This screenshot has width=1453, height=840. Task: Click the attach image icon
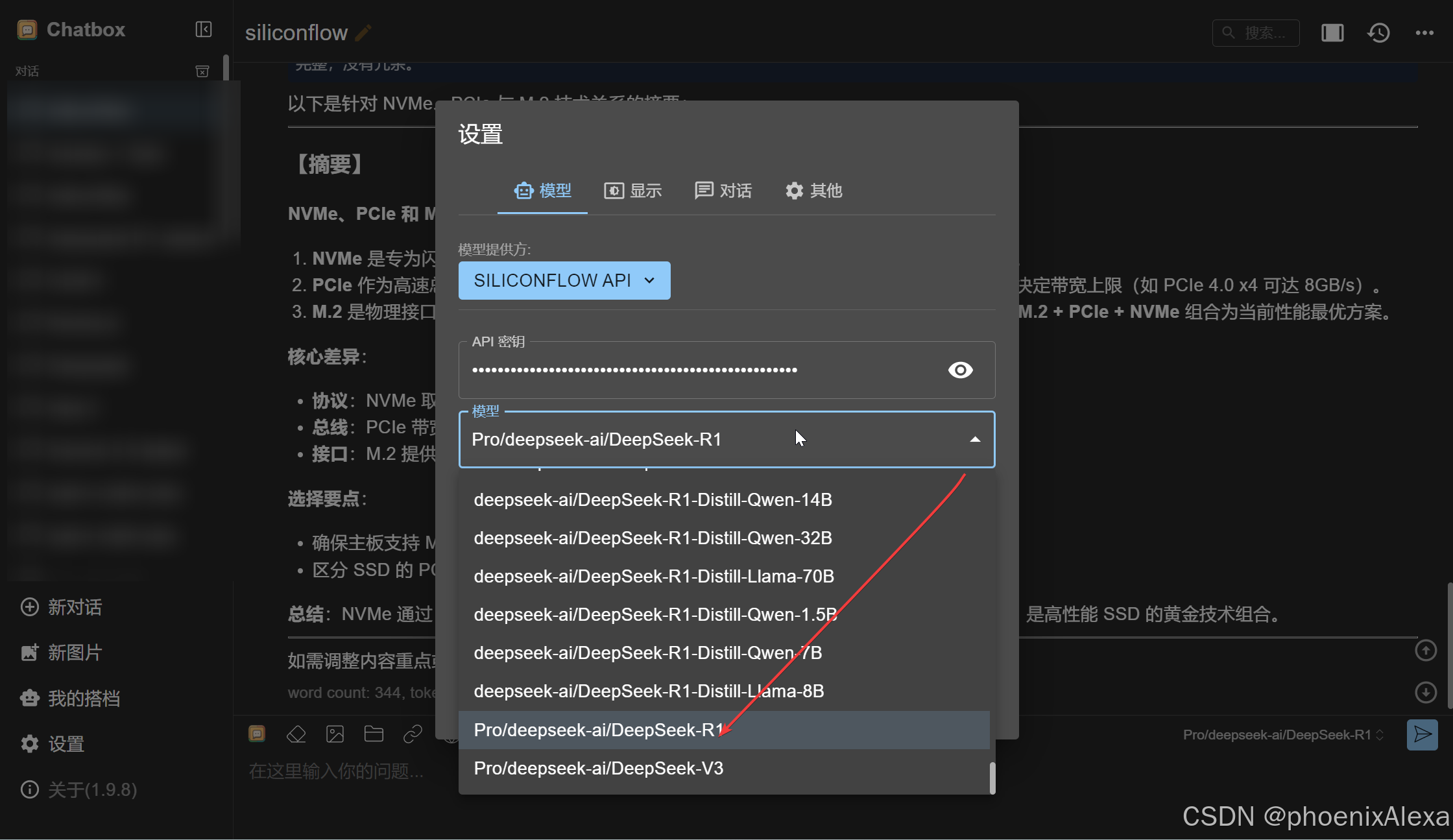[x=335, y=734]
